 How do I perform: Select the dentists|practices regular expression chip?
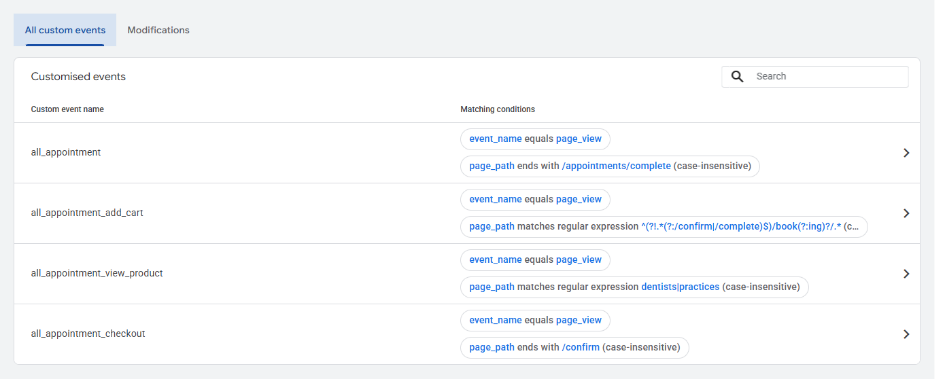(635, 287)
